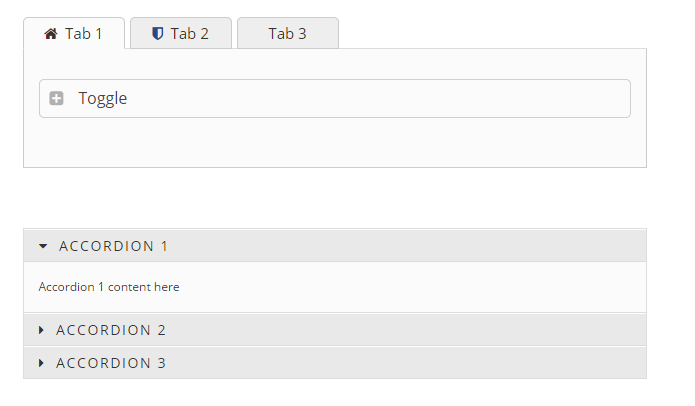Click blank area of Accordion 2 header bar
Screen dimensions: 695x406
pos(420,330)
